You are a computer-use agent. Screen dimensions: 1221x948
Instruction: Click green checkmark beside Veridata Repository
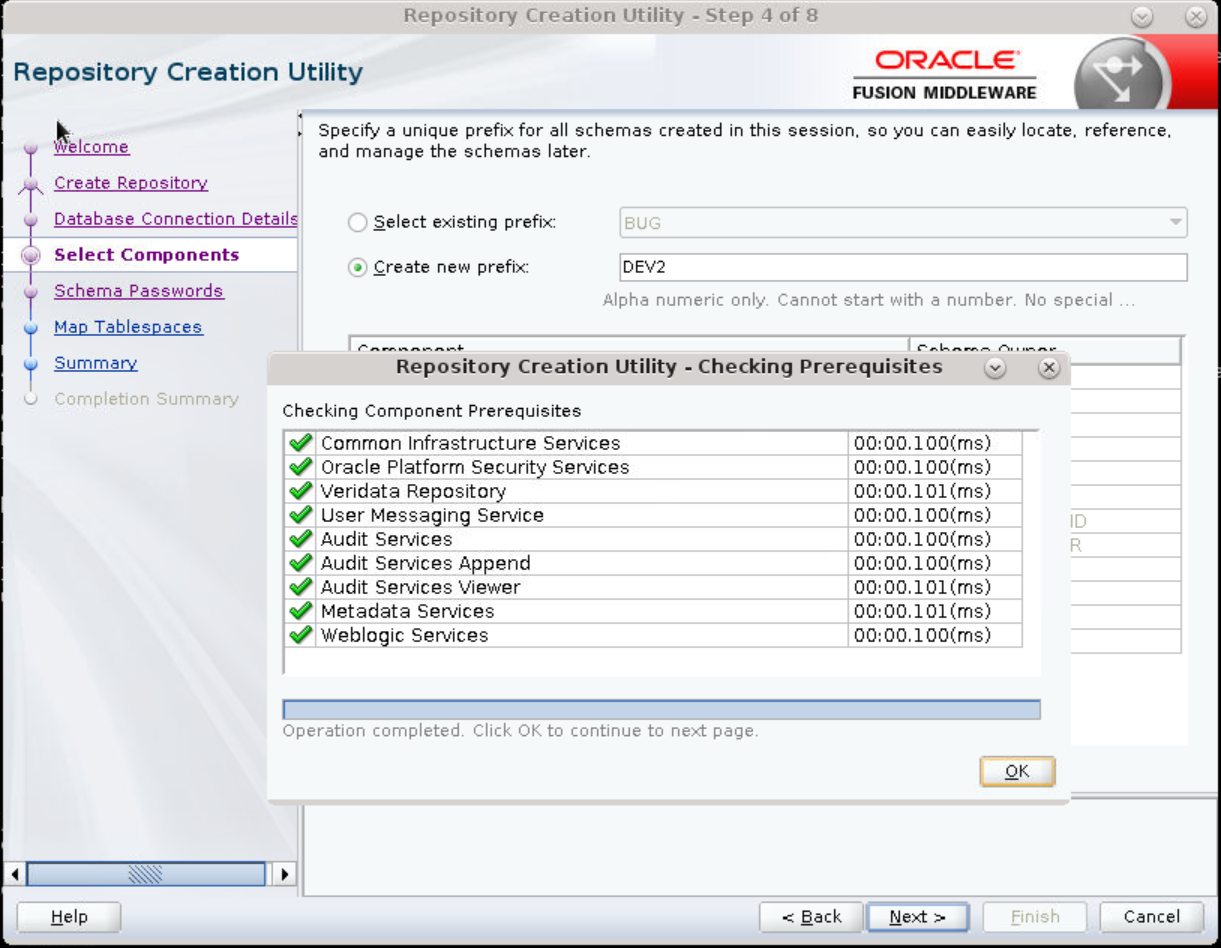300,491
